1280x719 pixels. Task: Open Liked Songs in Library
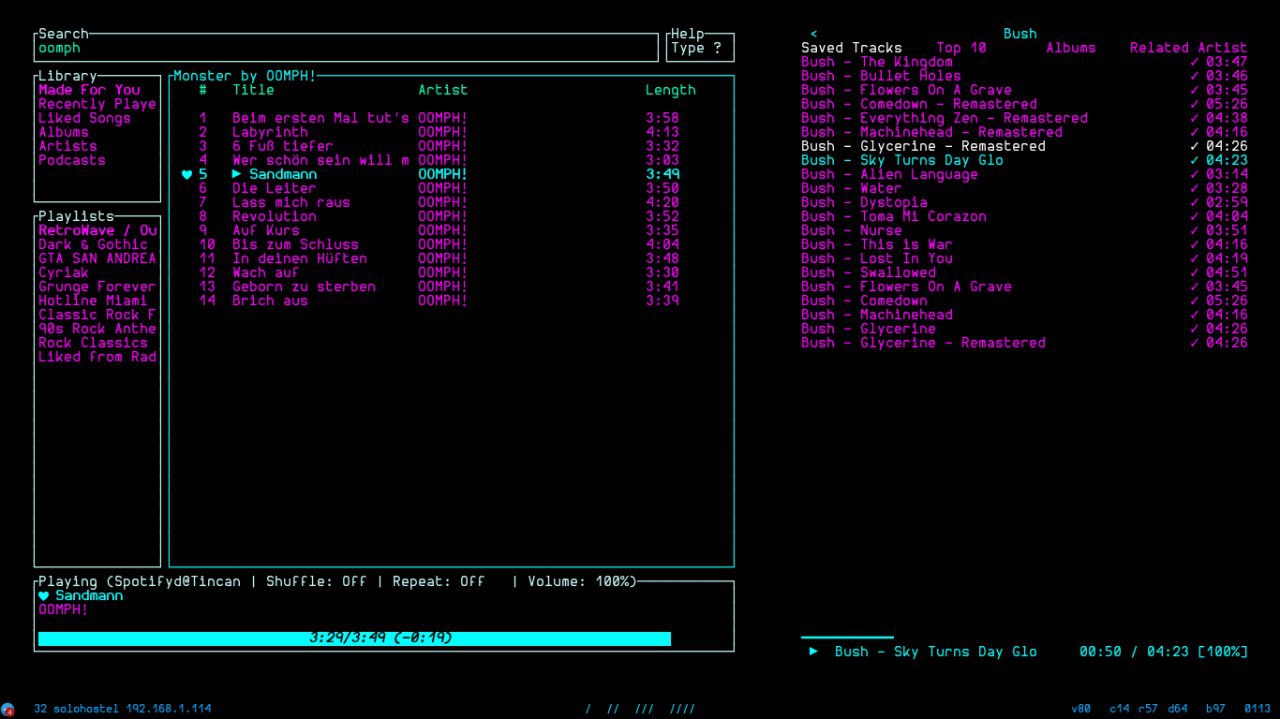pyautogui.click(x=84, y=118)
